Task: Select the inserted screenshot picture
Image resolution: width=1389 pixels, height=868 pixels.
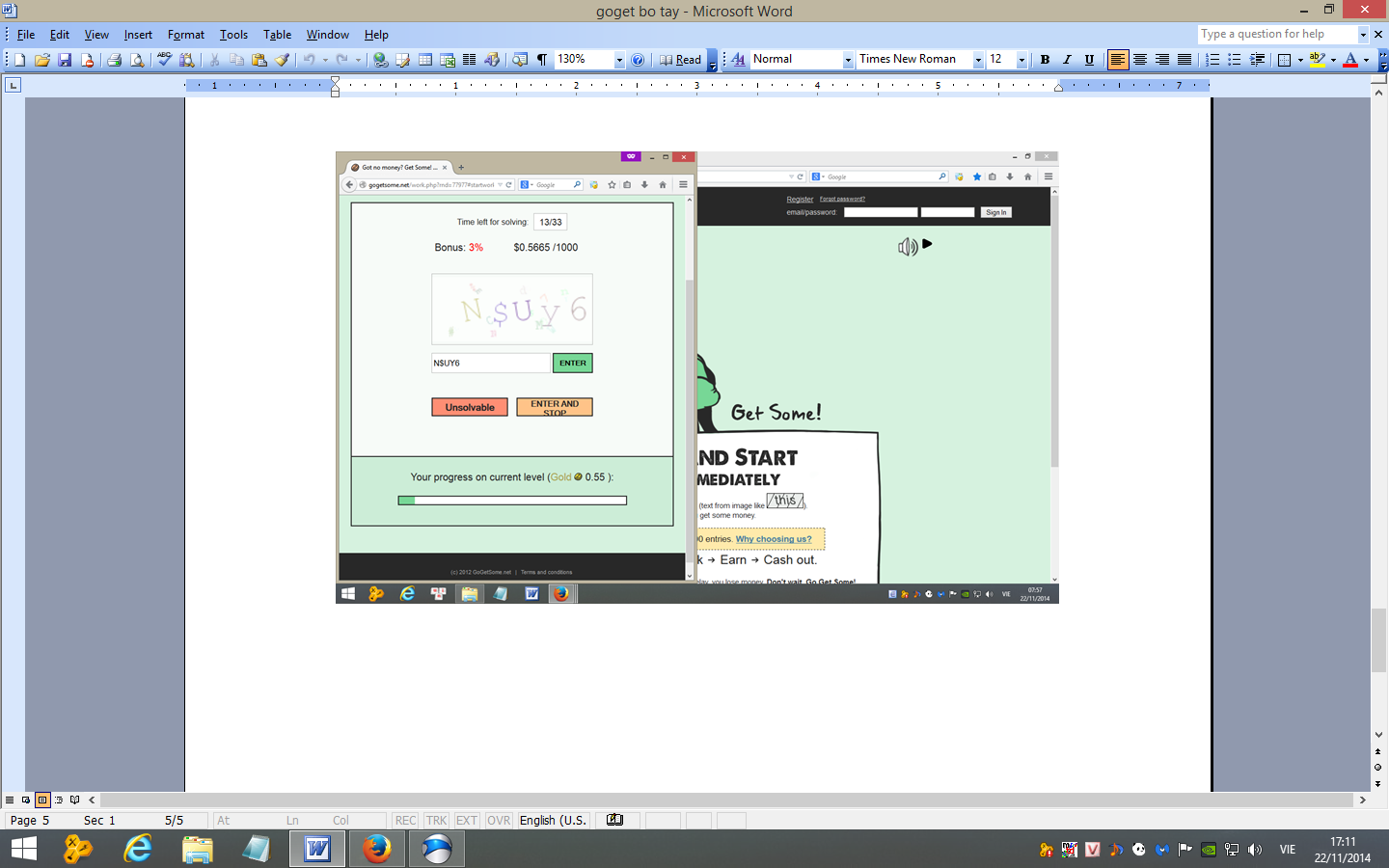Action: tap(697, 377)
